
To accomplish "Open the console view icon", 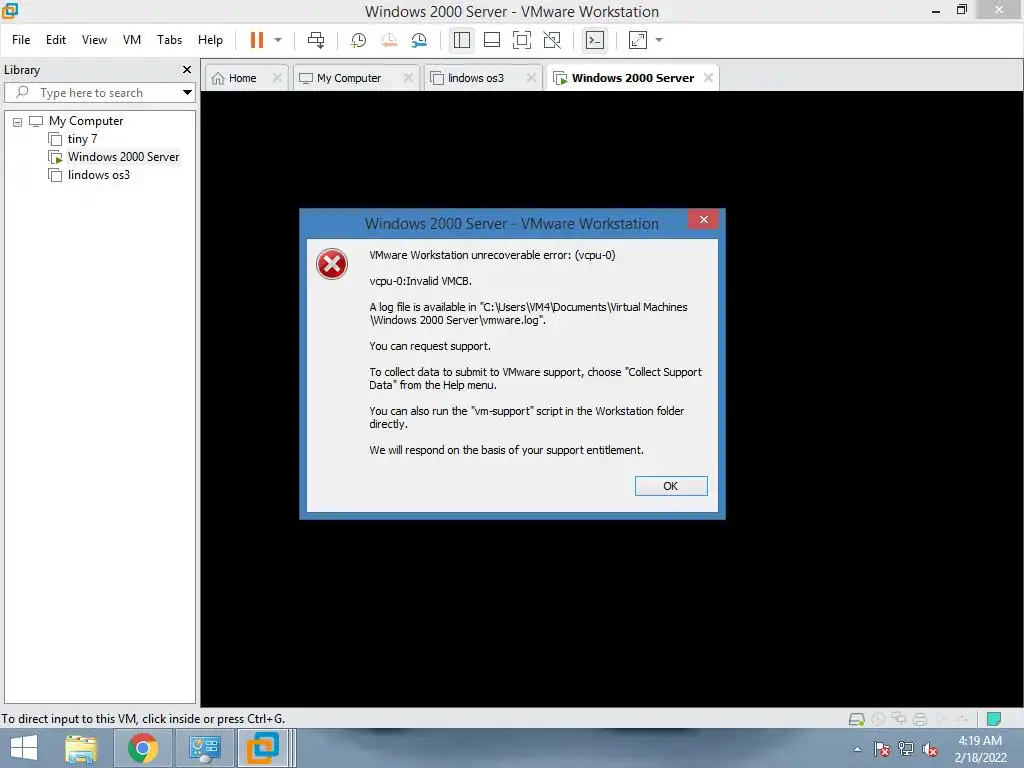I will [x=595, y=40].
